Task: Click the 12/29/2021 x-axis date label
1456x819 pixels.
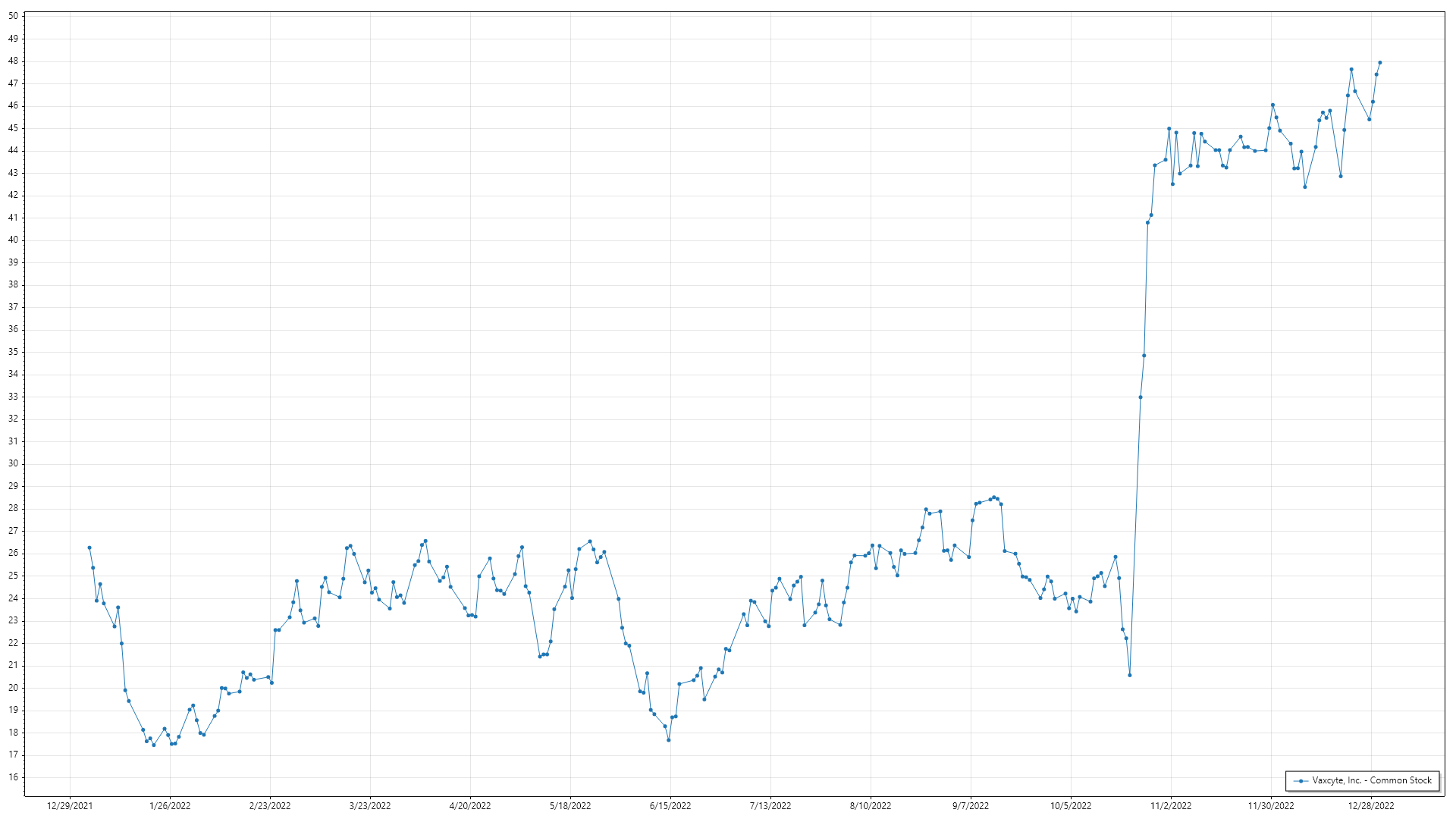Action: click(x=70, y=806)
